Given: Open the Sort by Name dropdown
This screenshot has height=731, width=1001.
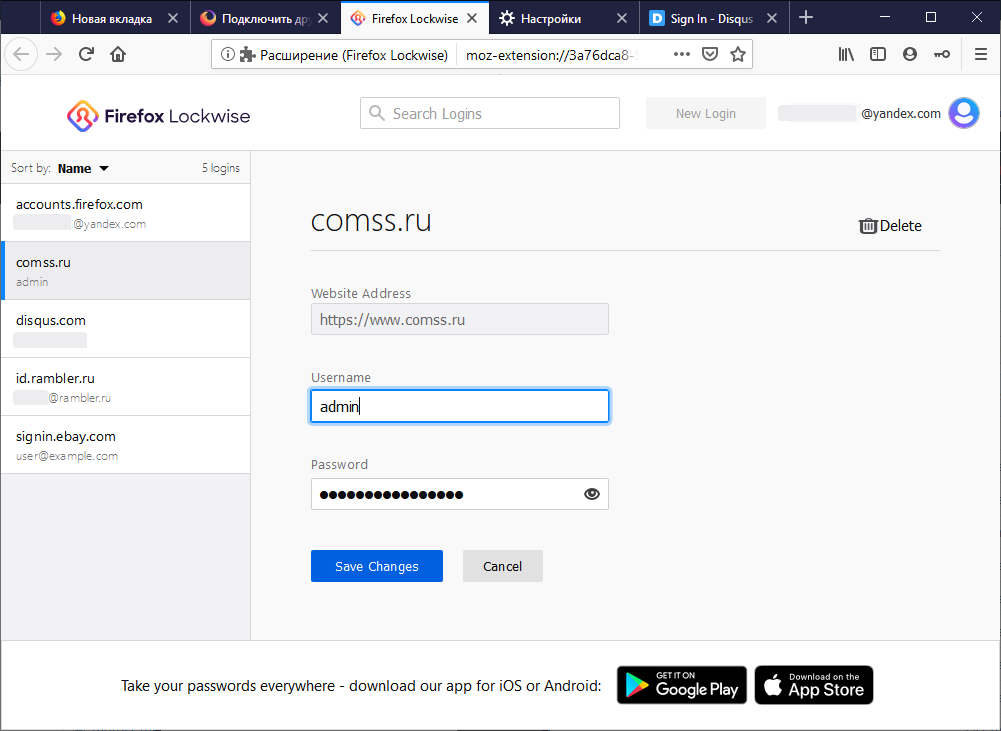Looking at the screenshot, I should pyautogui.click(x=84, y=169).
